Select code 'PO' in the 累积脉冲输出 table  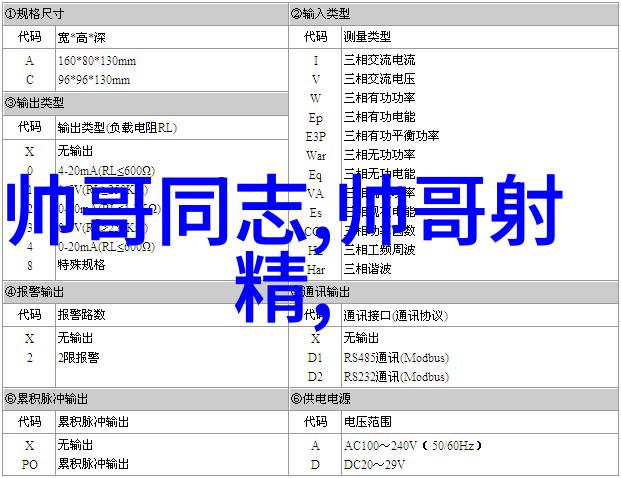click(x=30, y=464)
